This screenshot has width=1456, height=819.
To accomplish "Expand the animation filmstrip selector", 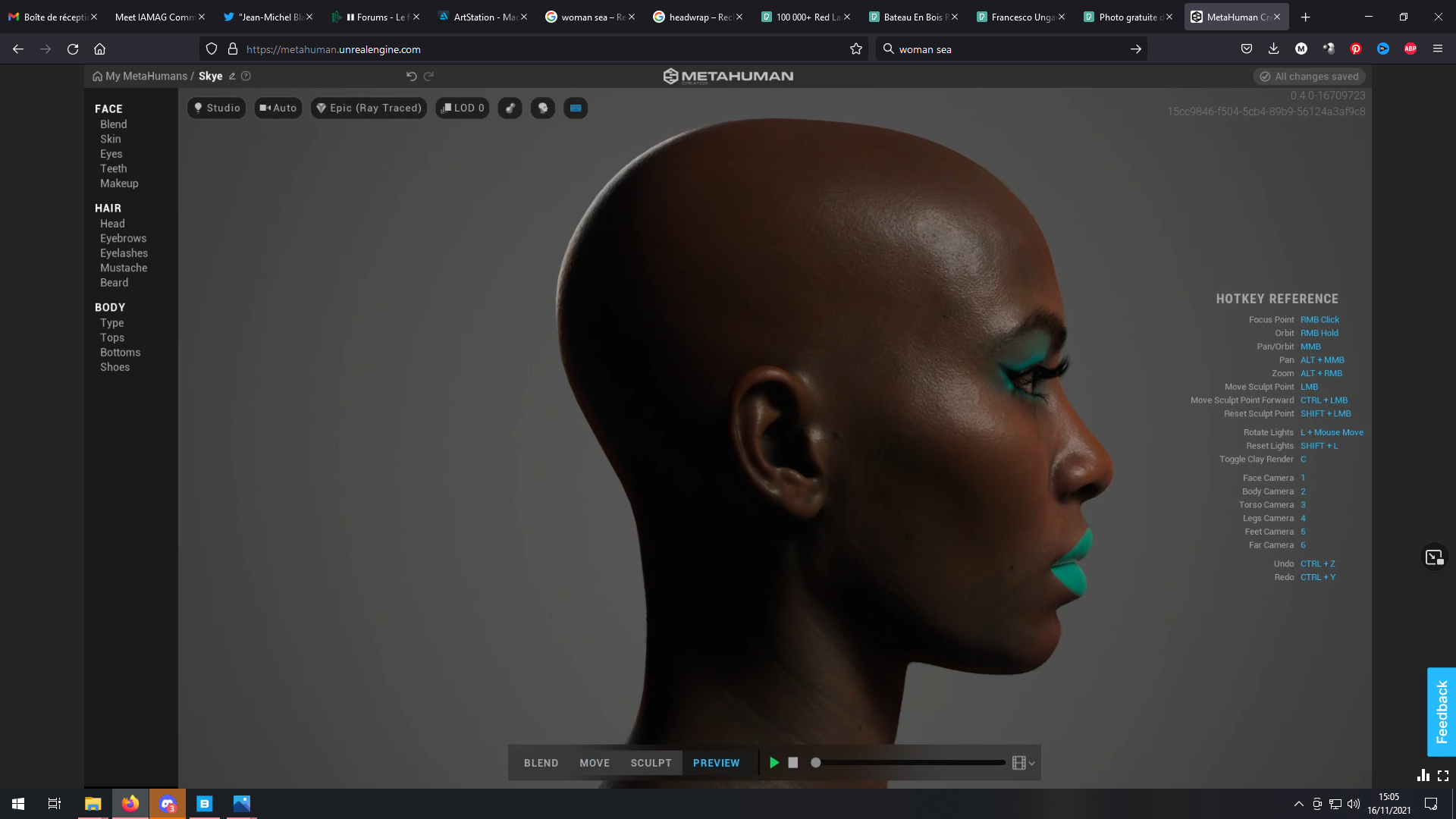I will (1023, 763).
